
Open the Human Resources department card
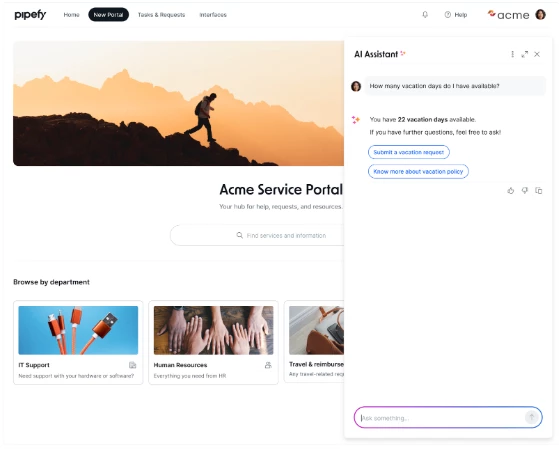[213, 342]
